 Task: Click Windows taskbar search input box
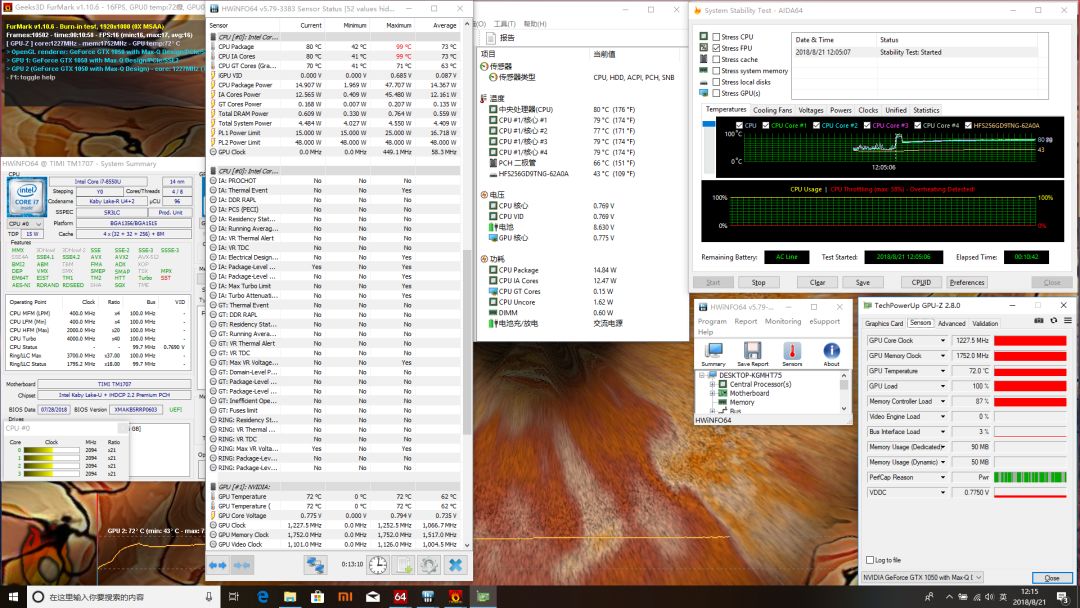(x=123, y=596)
